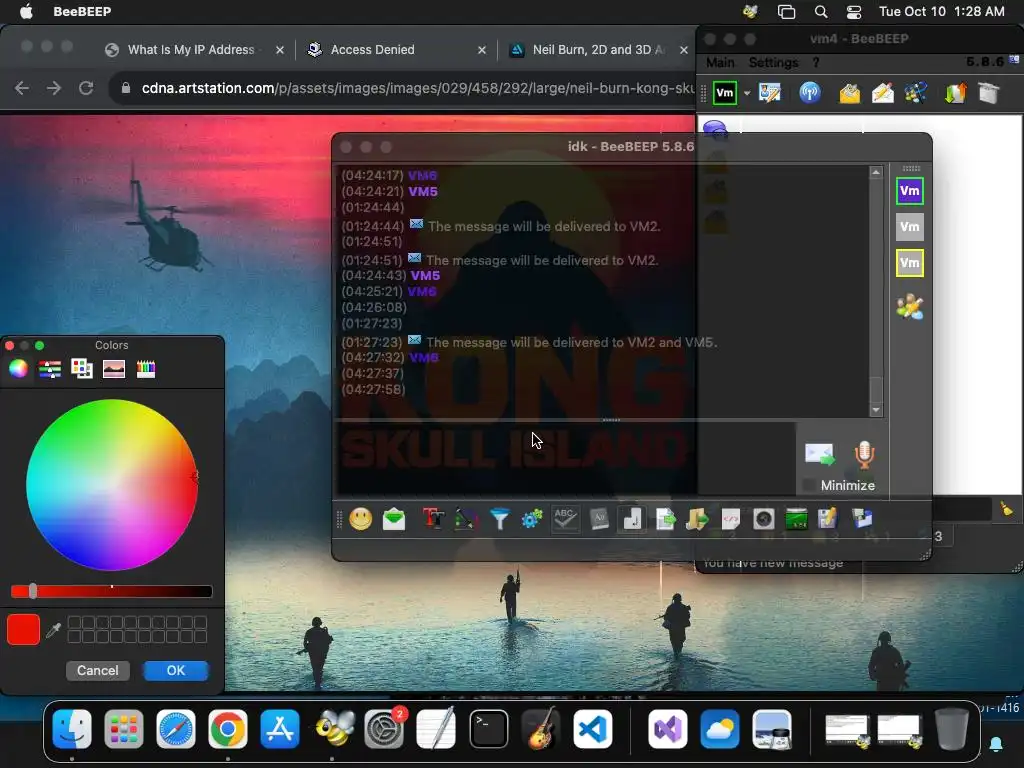Click the chat scrollbar up arrow
Image resolution: width=1024 pixels, height=768 pixels.
[876, 172]
